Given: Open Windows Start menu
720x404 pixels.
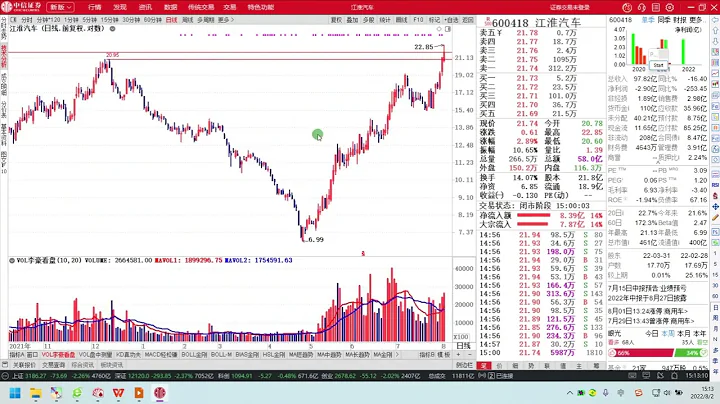Looking at the screenshot, I should 15,393.
